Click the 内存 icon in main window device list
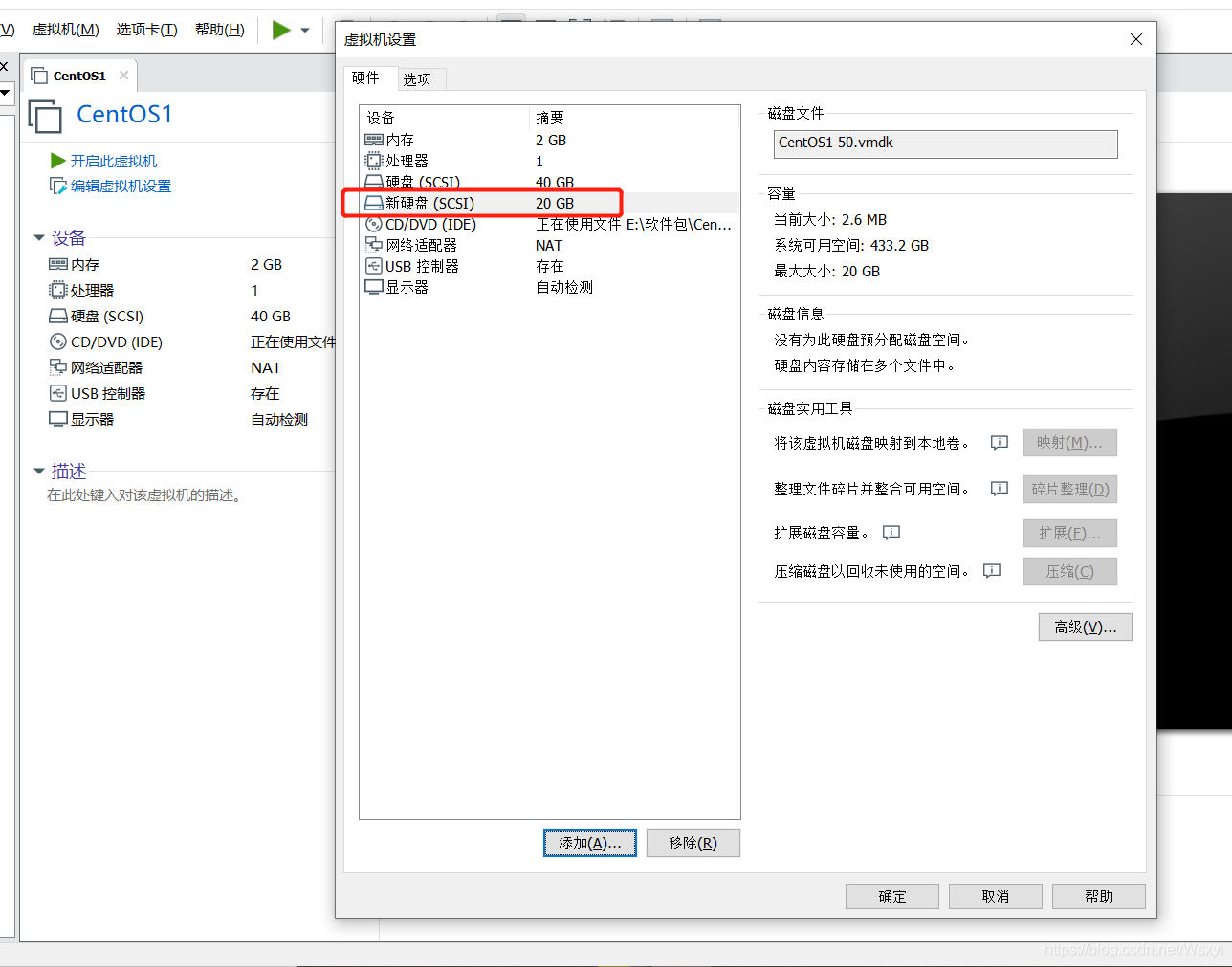 pos(58,264)
